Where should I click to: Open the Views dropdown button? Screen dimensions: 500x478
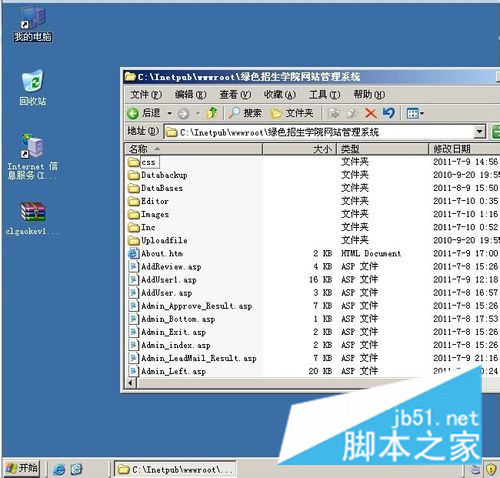tap(415, 113)
